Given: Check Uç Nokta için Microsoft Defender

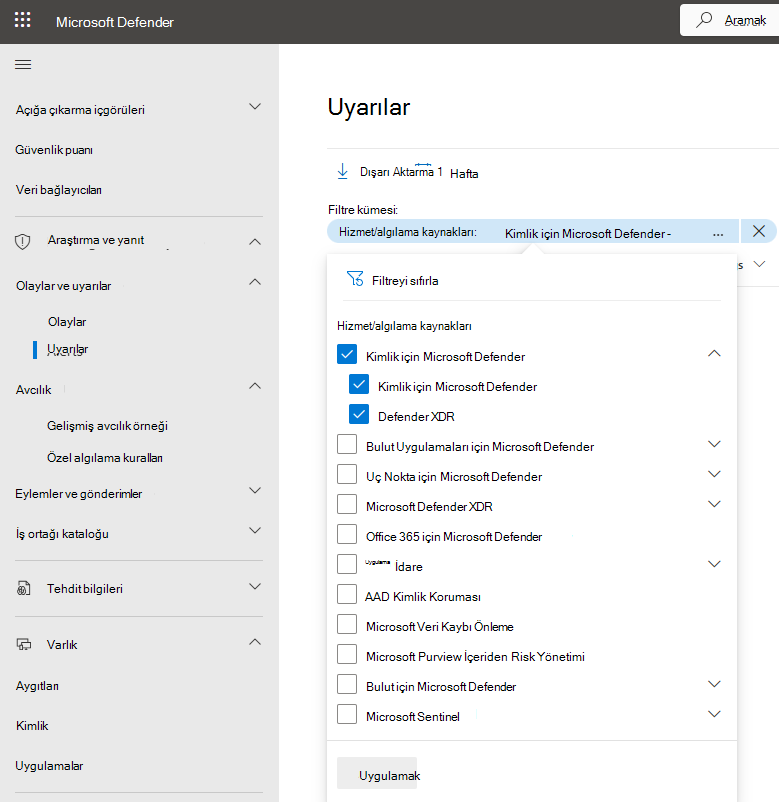Looking at the screenshot, I should click(x=347, y=474).
